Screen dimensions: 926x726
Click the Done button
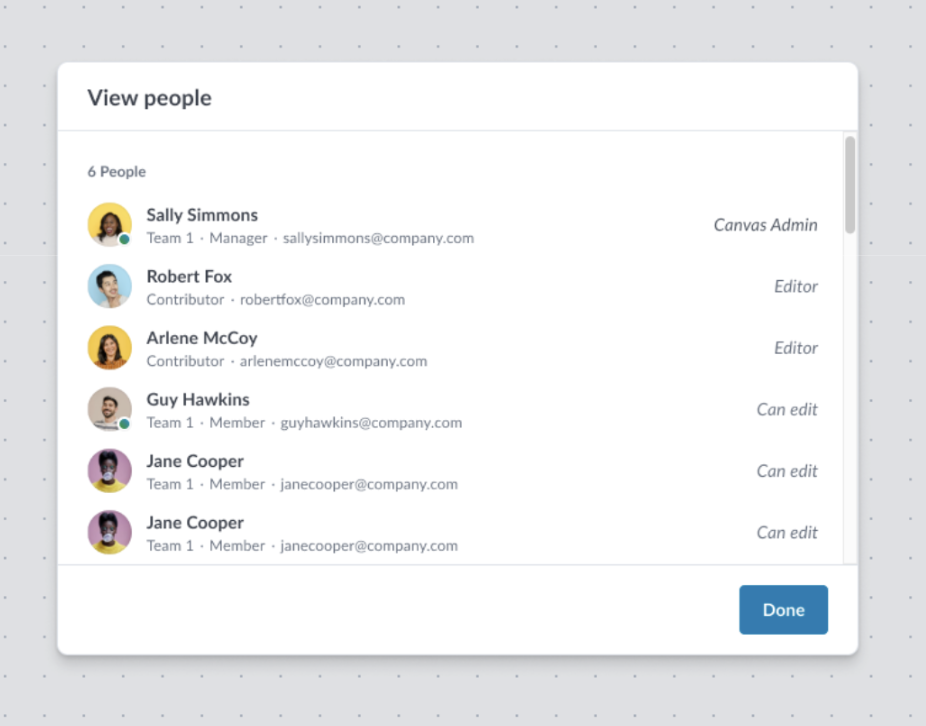point(783,610)
